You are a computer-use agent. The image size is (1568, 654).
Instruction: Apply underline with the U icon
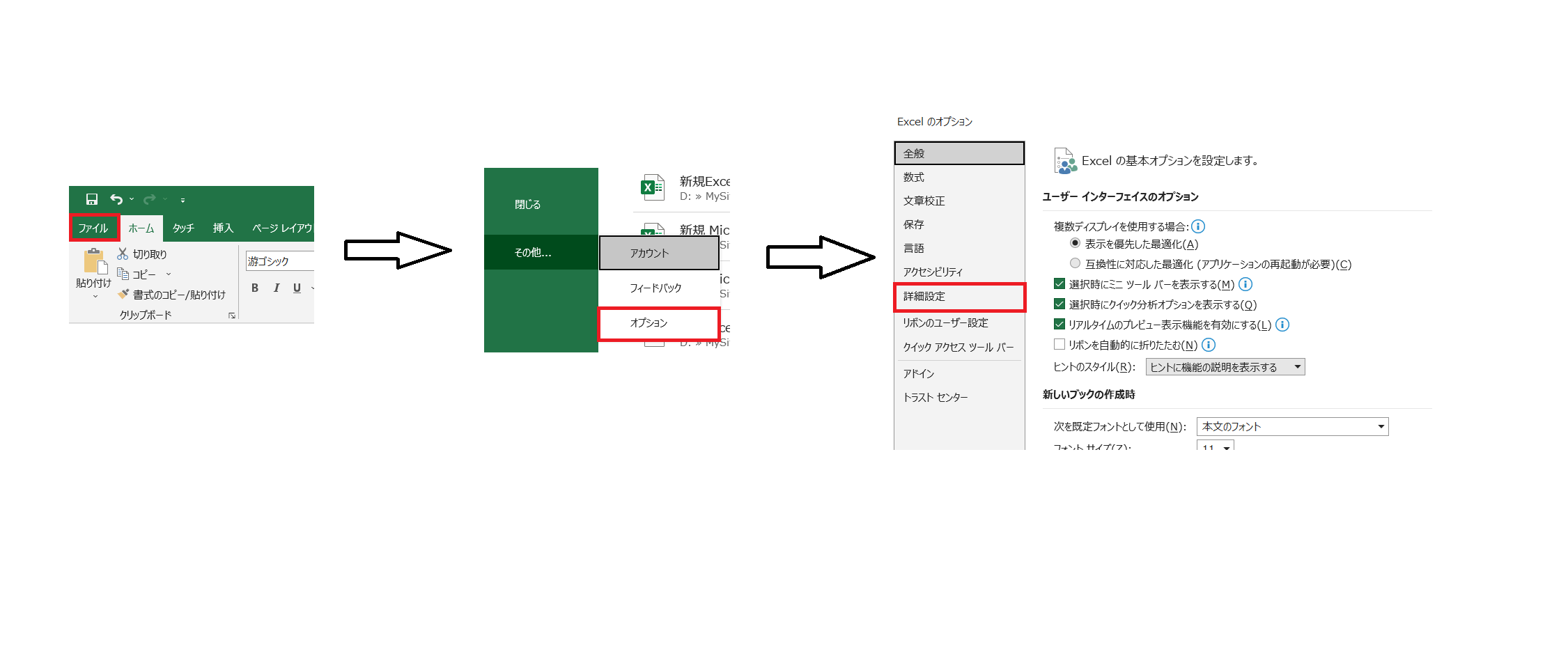[297, 286]
